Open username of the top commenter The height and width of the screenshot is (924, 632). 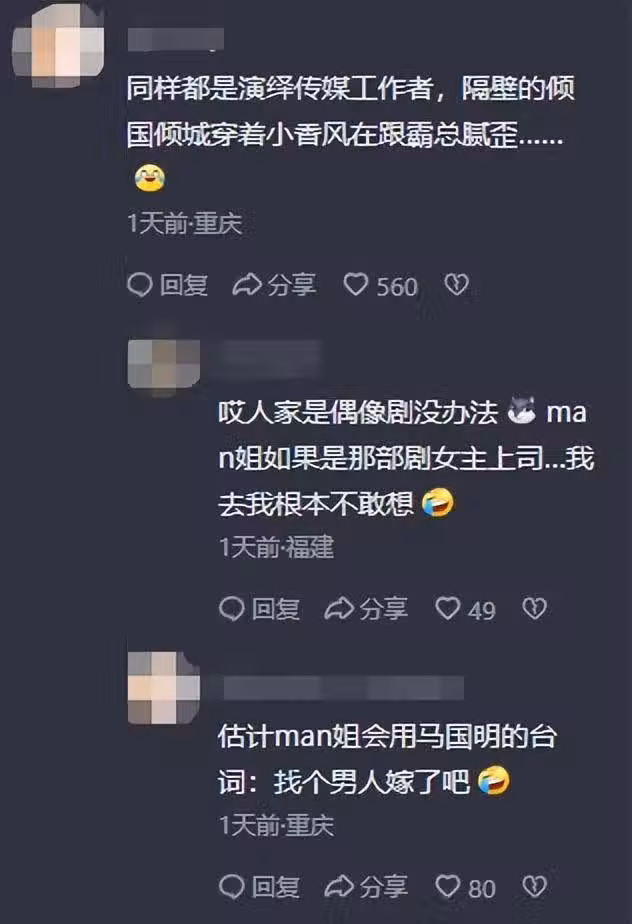pyautogui.click(x=176, y=39)
